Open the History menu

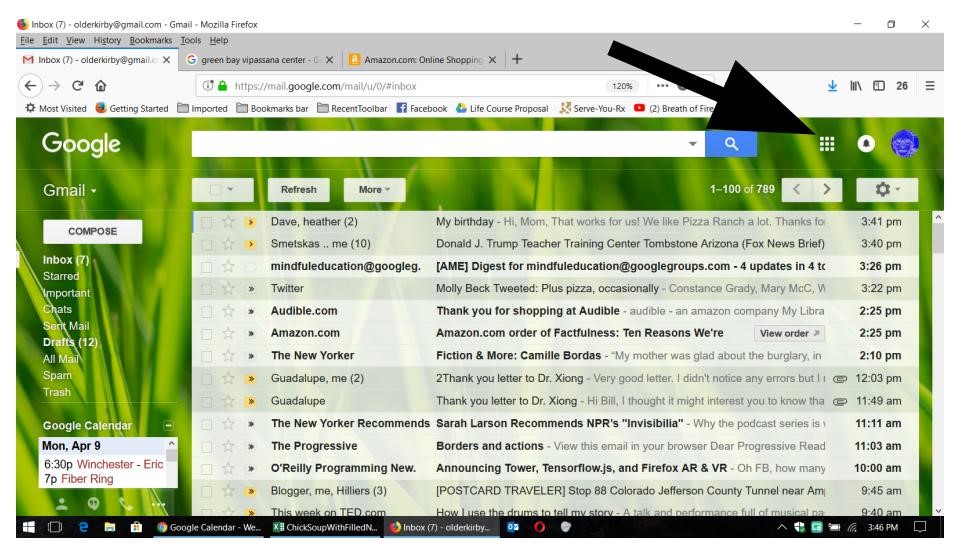pos(107,40)
